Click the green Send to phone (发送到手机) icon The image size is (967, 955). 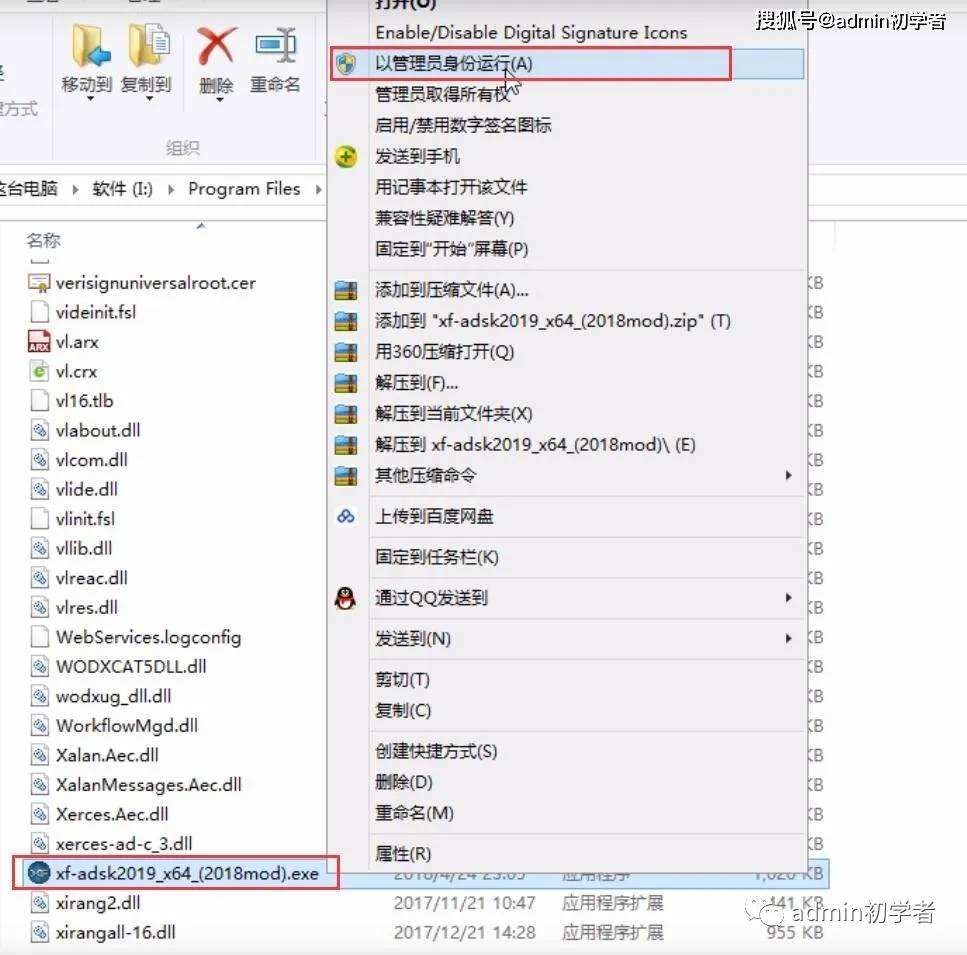click(346, 157)
